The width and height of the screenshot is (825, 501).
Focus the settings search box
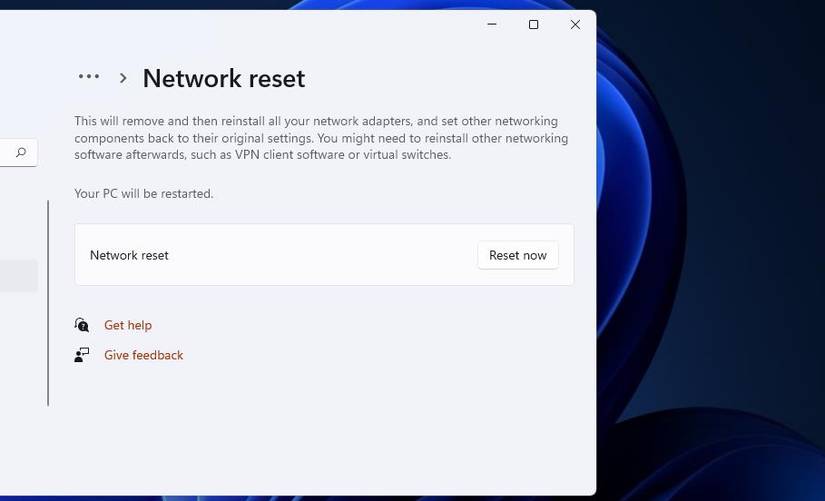pos(8,153)
